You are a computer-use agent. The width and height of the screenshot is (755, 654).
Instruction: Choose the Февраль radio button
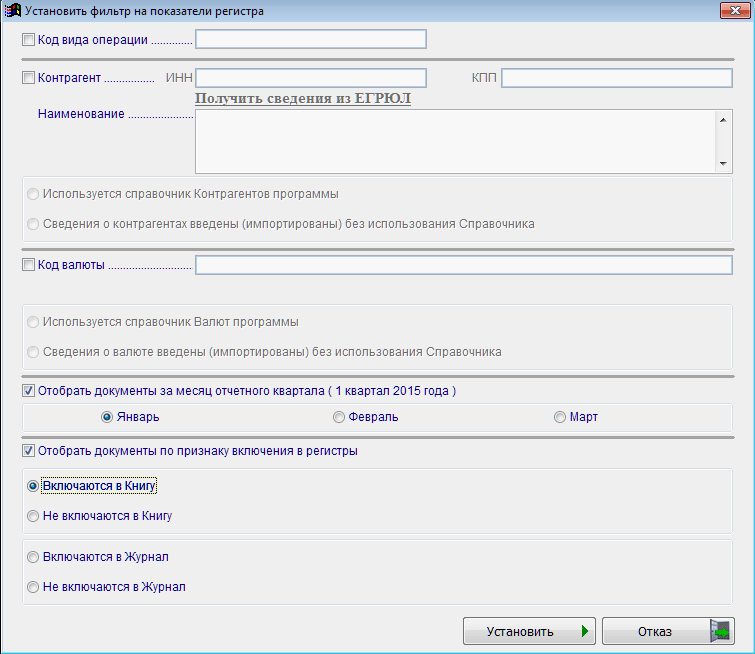[339, 417]
